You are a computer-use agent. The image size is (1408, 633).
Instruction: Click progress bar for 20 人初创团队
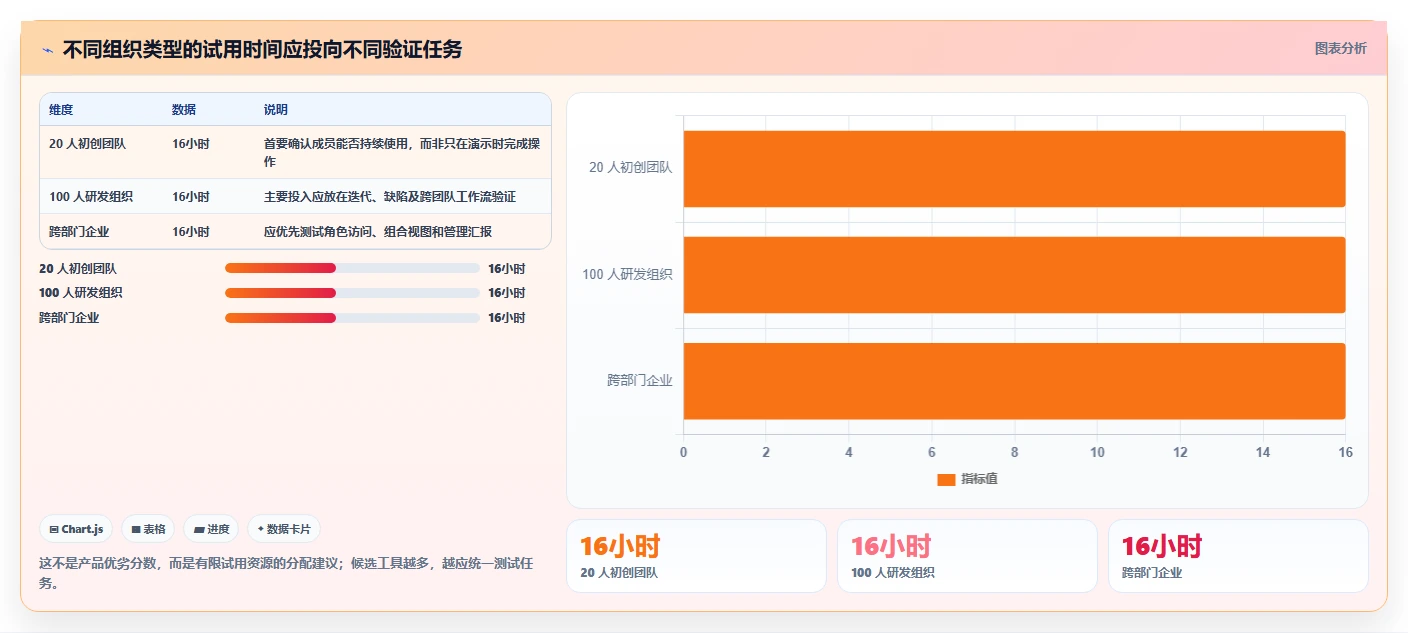[352, 268]
